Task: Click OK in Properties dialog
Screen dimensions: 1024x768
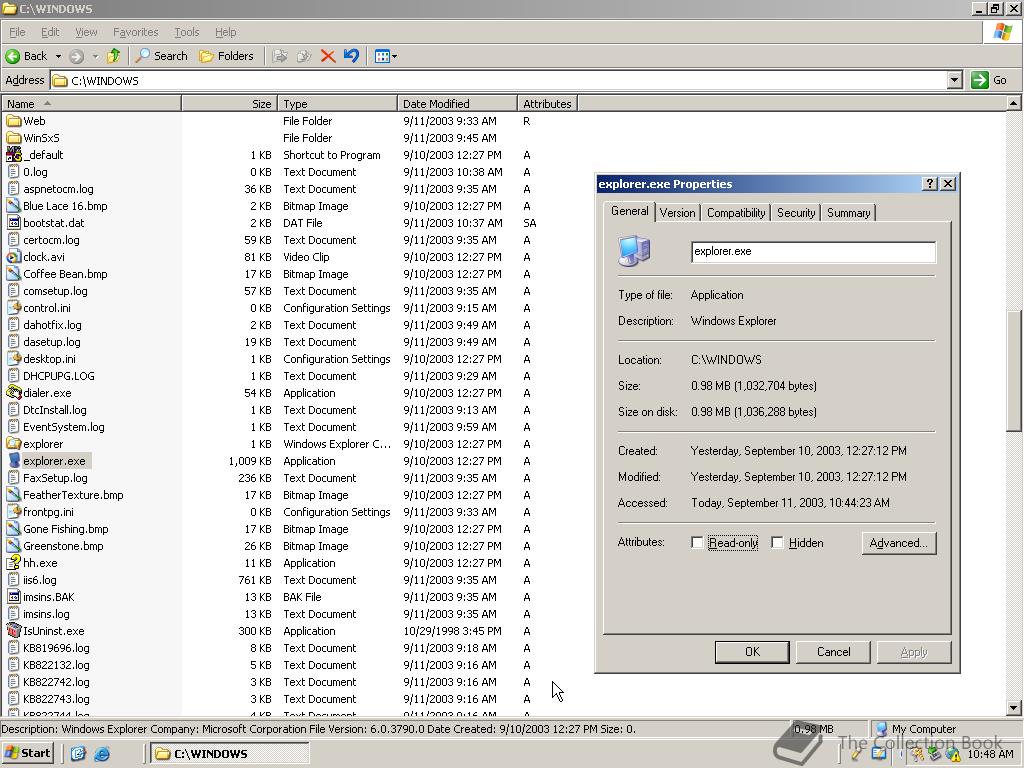Action: click(x=752, y=652)
